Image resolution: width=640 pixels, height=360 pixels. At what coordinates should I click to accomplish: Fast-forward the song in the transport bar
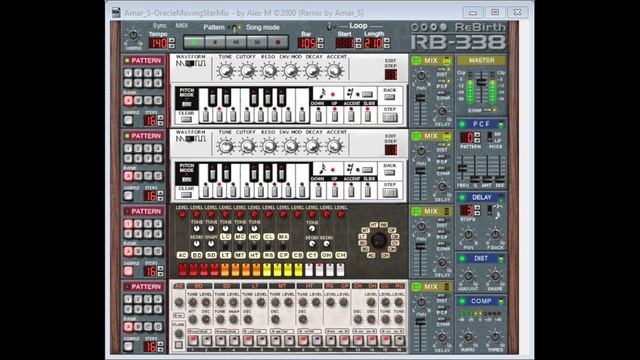(257, 42)
